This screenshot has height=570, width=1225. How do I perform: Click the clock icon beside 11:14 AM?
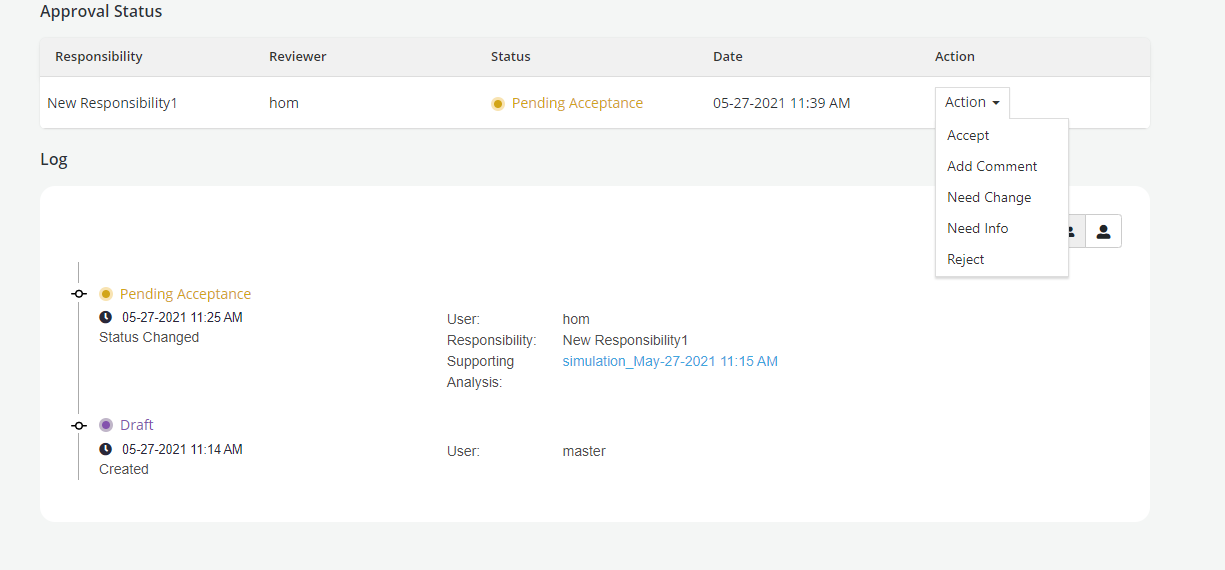(x=106, y=449)
